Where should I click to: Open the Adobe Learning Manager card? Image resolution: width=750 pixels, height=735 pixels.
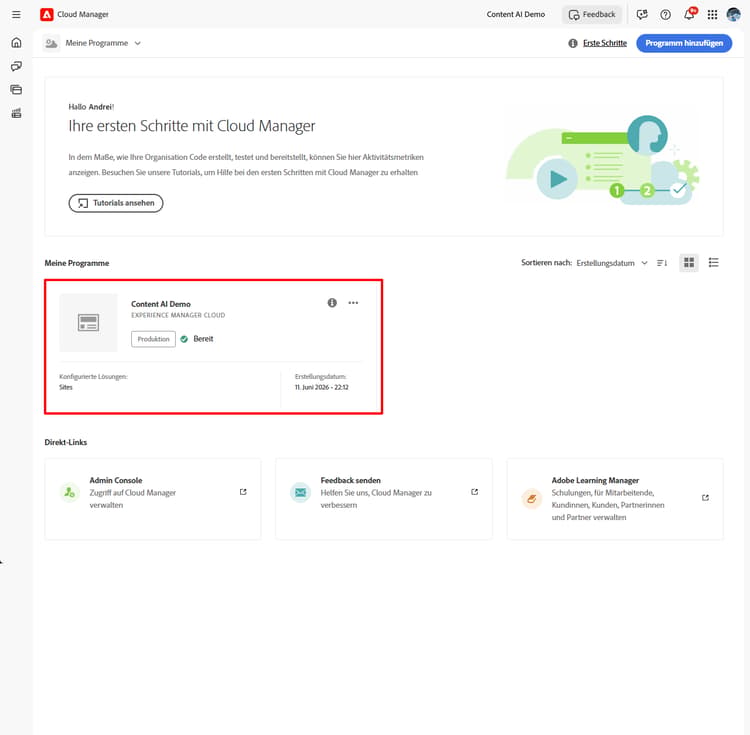[615, 499]
